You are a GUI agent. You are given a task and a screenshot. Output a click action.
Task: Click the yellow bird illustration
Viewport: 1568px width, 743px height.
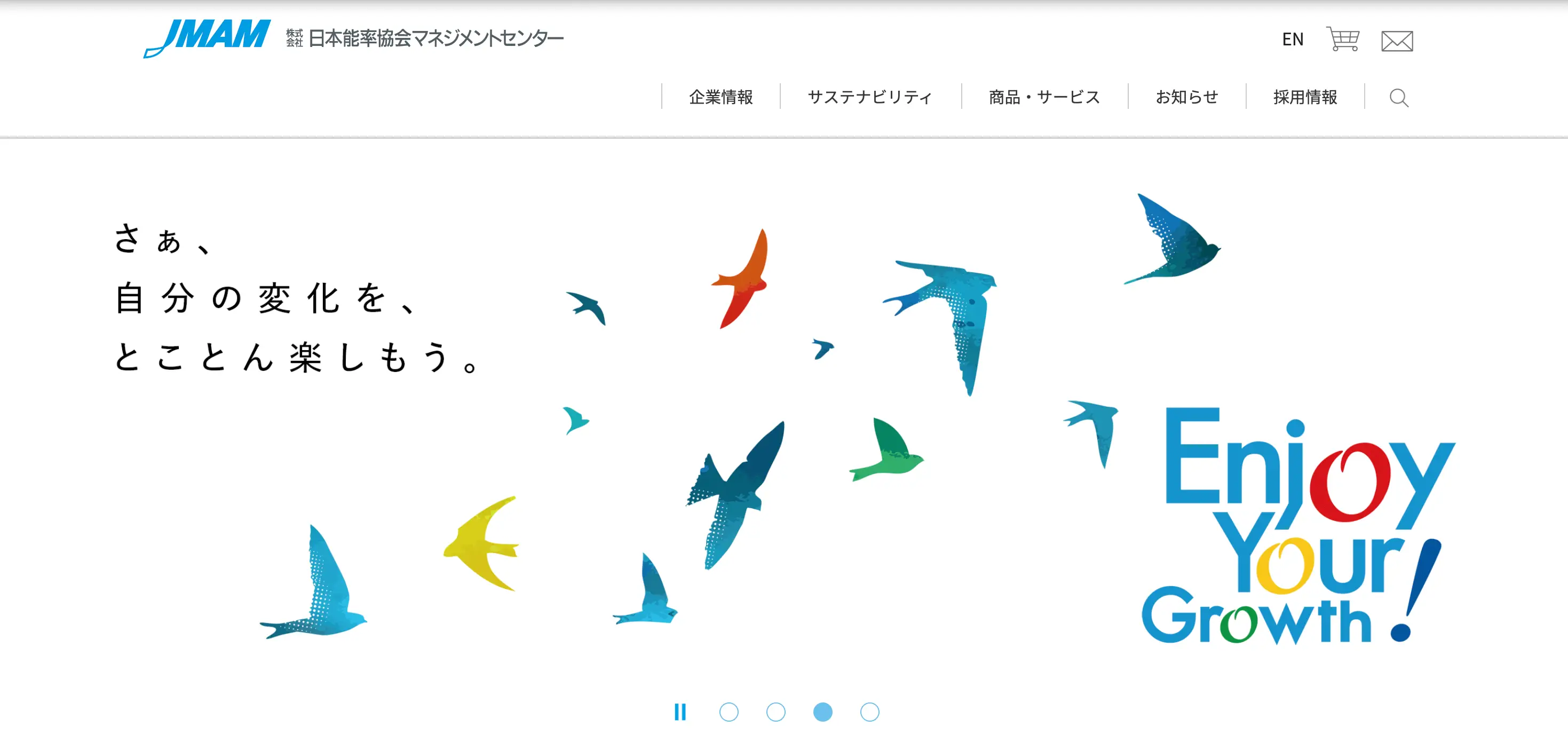click(481, 543)
